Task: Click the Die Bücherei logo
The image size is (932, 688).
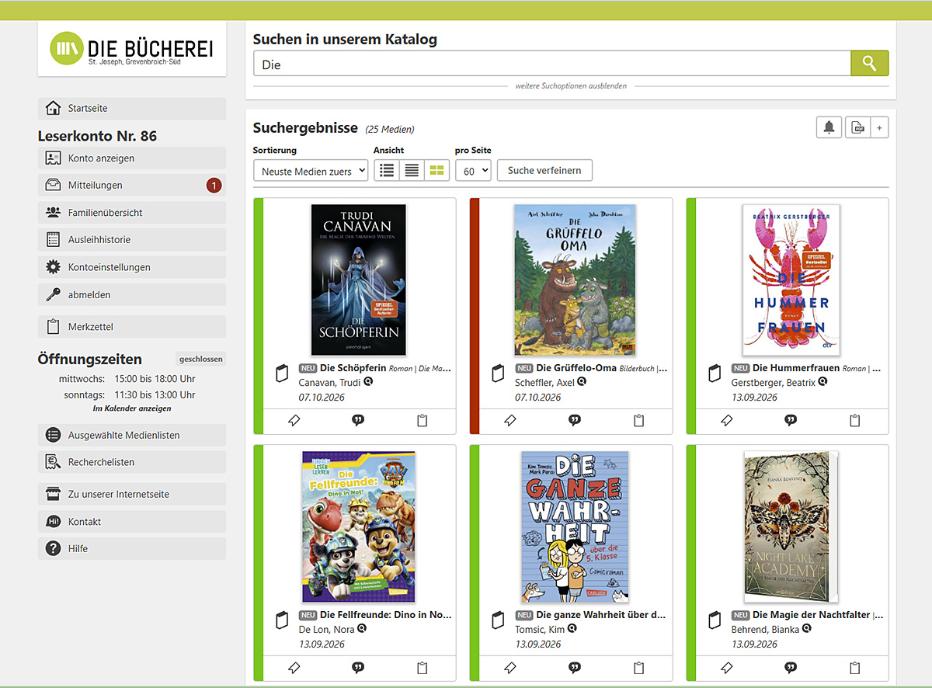Action: [132, 49]
